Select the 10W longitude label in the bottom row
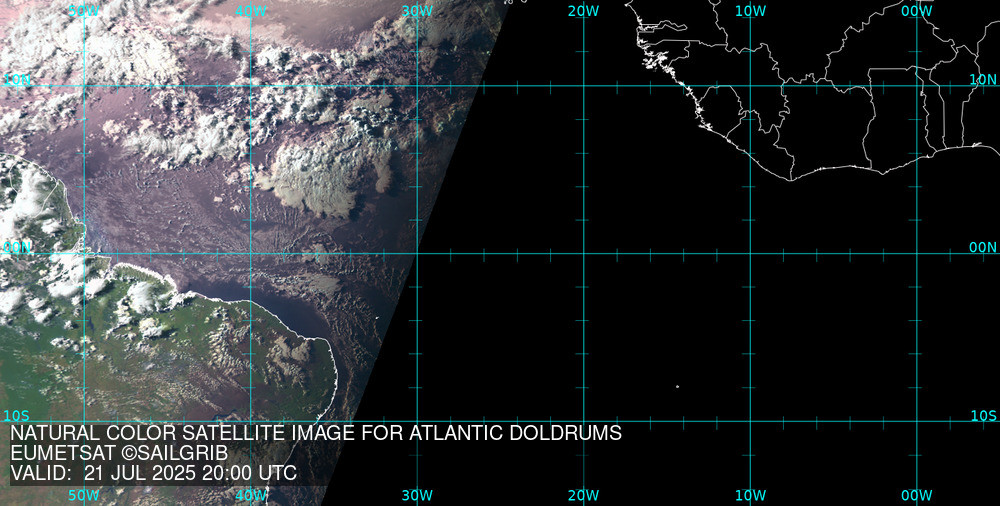Image resolution: width=1000 pixels, height=506 pixels. tap(750, 495)
